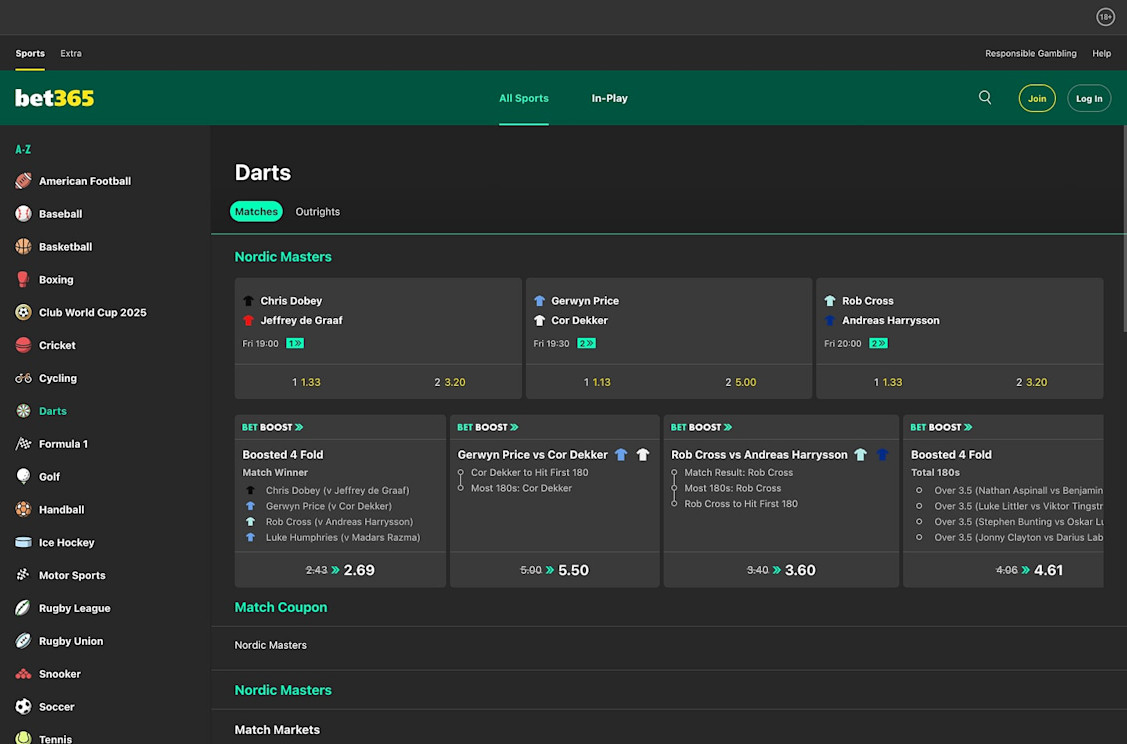
Task: Bet on Gerwyn Price at 1.13
Action: click(x=597, y=382)
